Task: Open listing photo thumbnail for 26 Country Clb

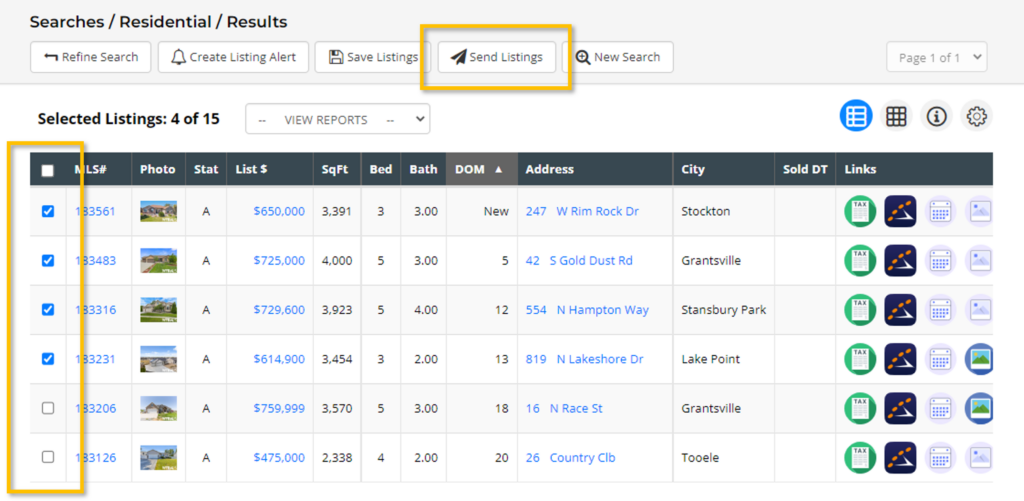Action: point(158,458)
